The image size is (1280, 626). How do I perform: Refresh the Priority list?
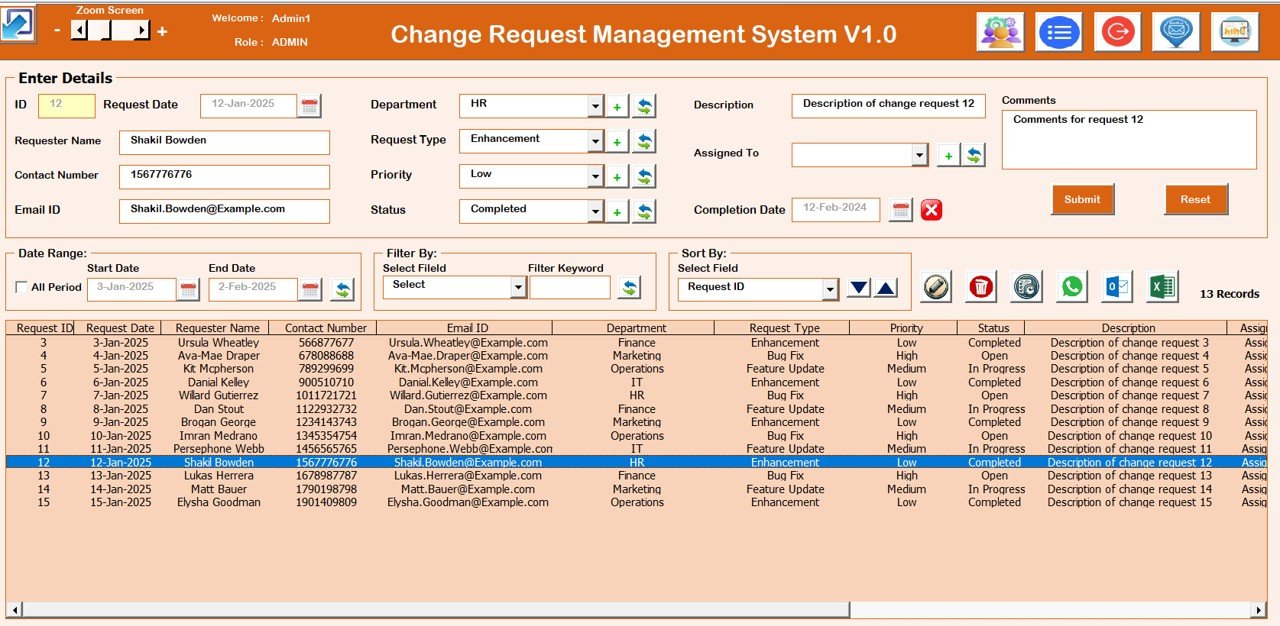[644, 177]
